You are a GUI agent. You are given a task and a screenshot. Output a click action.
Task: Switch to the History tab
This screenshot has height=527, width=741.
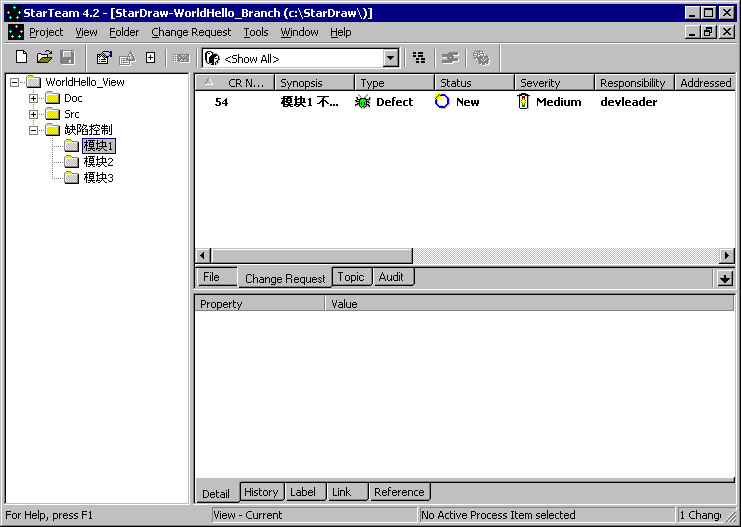coord(261,492)
